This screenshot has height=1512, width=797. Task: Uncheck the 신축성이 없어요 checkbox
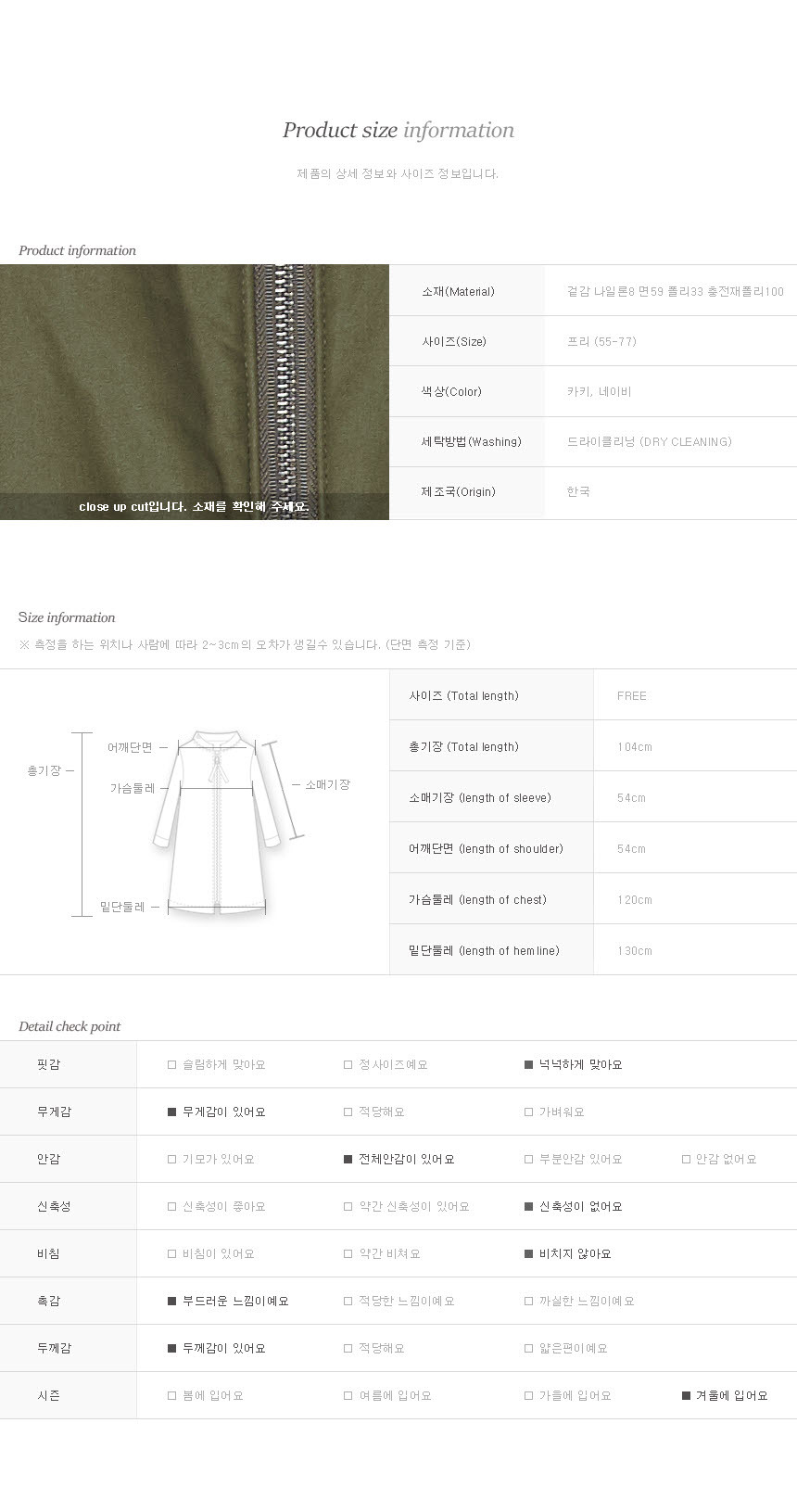coord(529,1207)
